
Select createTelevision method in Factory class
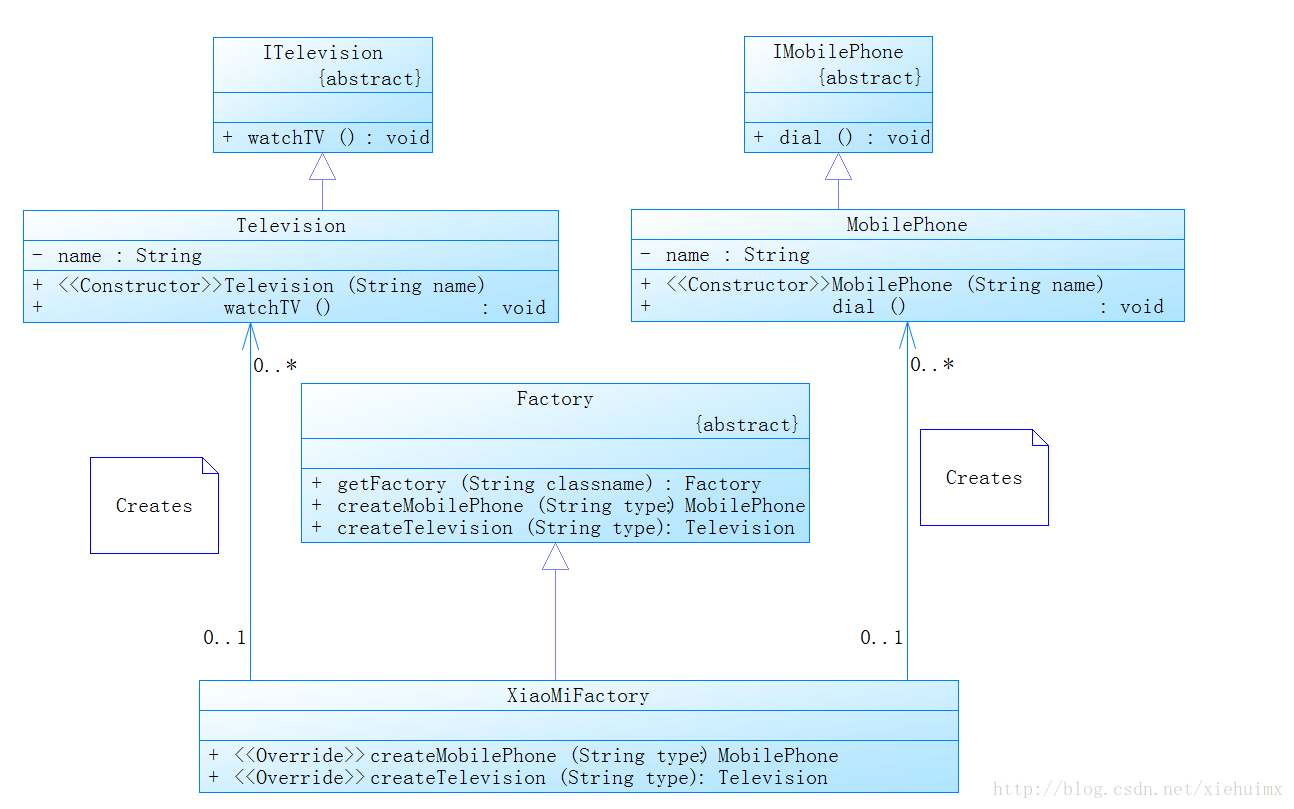553,528
